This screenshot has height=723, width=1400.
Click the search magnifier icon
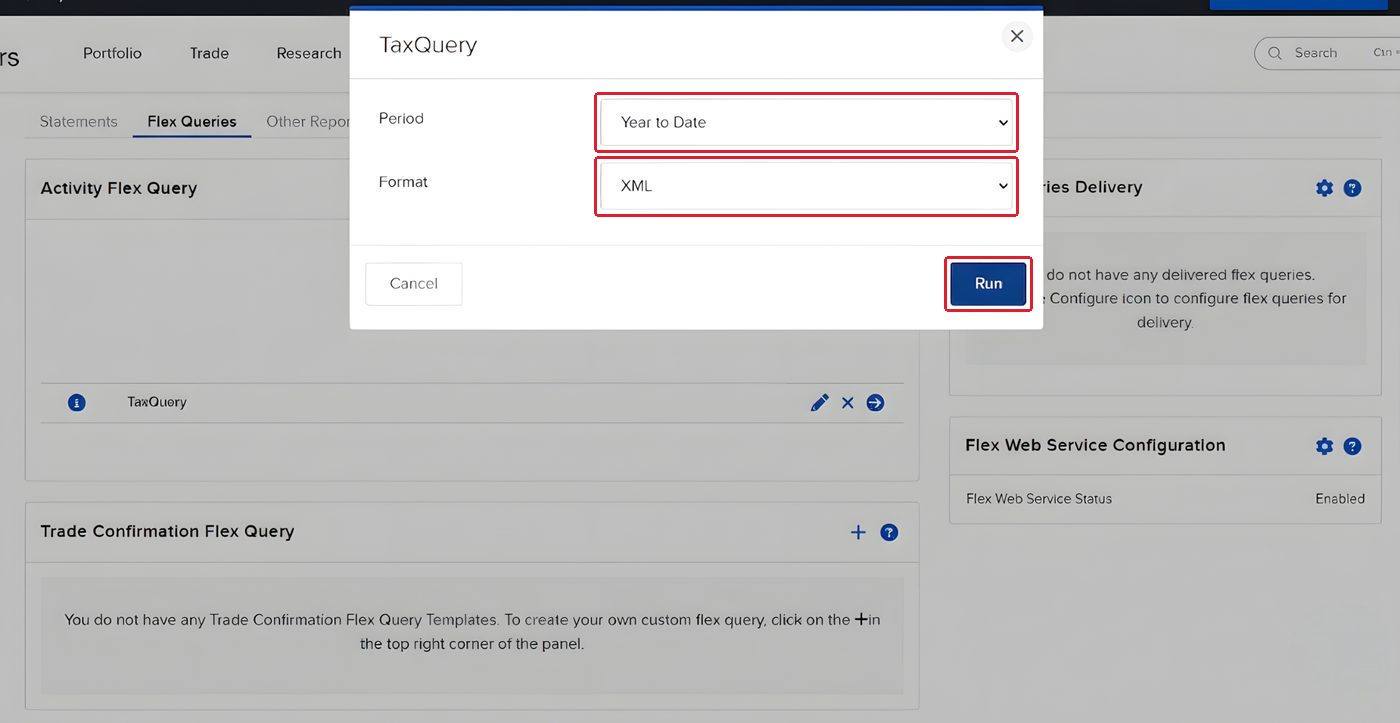point(1275,53)
